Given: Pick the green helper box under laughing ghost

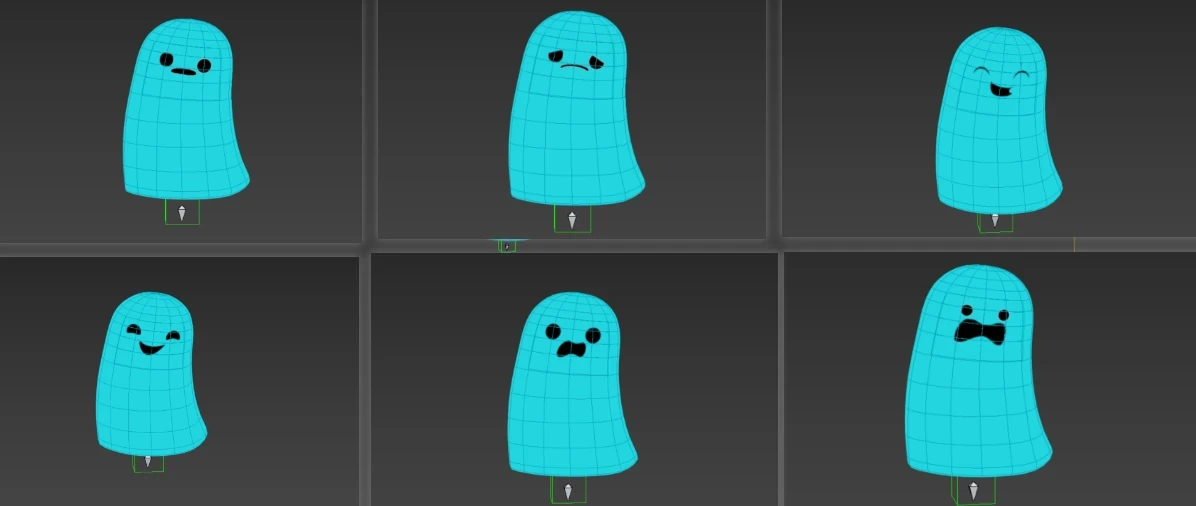Looking at the screenshot, I should click(x=995, y=222).
